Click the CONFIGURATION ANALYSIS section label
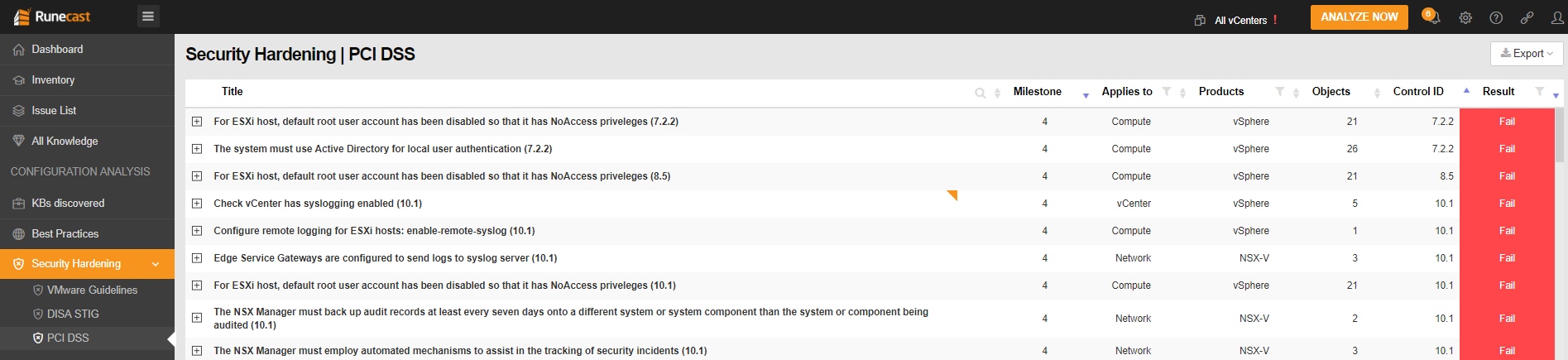This screenshot has height=360, width=1568. [80, 171]
